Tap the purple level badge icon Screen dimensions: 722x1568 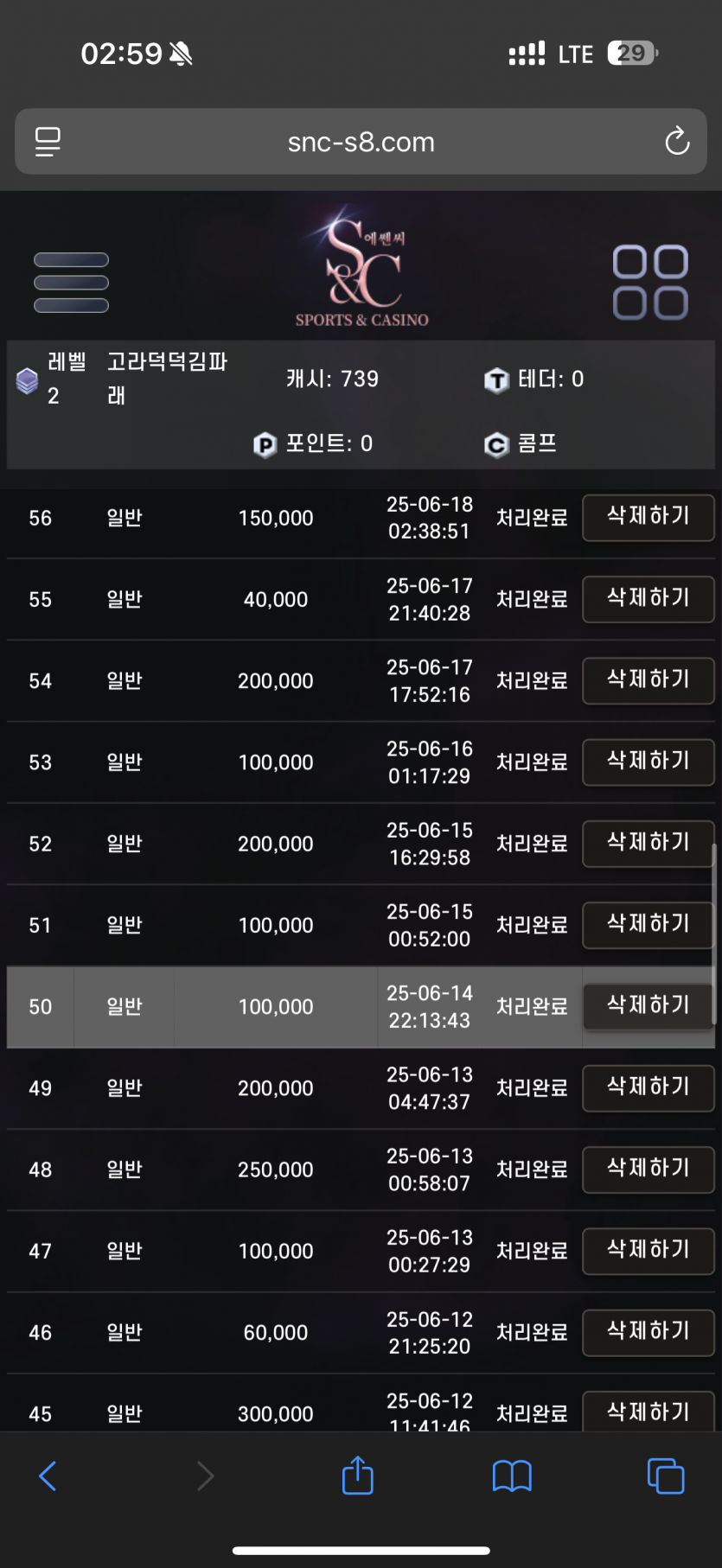(28, 380)
